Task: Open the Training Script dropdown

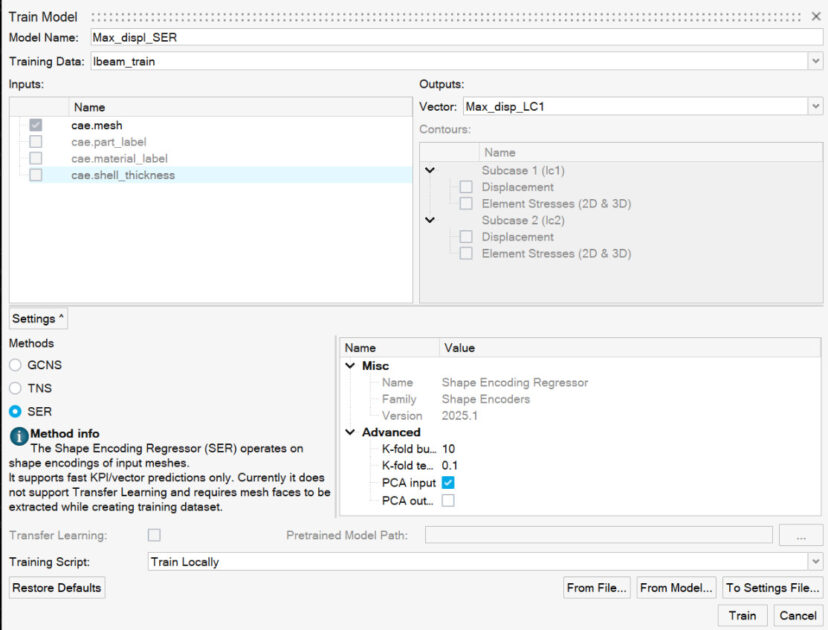Action: [x=815, y=562]
